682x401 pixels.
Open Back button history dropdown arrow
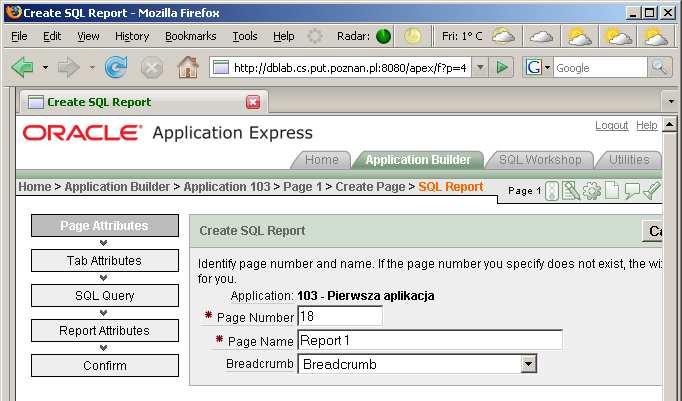(x=45, y=67)
